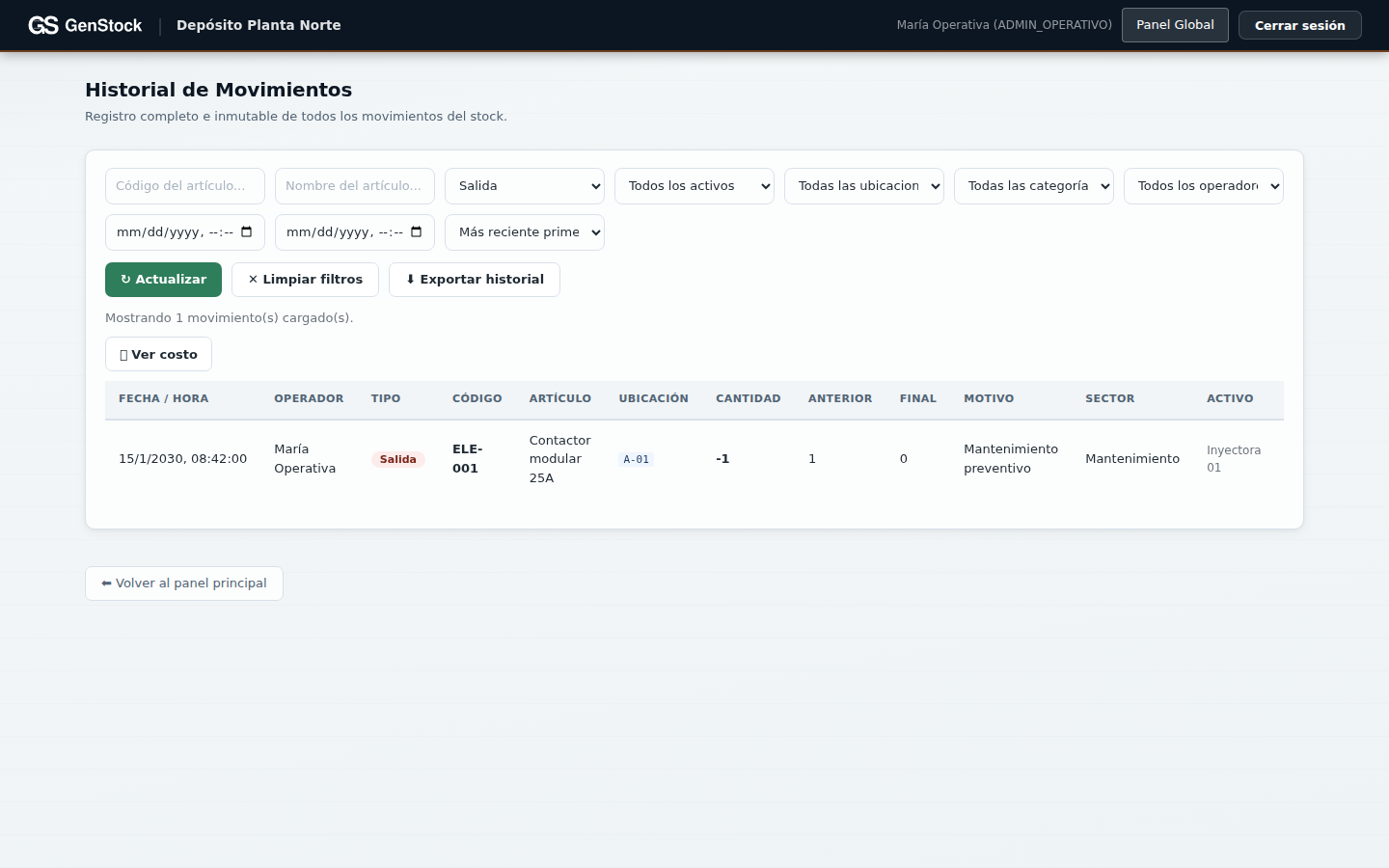The width and height of the screenshot is (1389, 868).
Task: Go back via Volver al panel principal
Action: coord(184,583)
